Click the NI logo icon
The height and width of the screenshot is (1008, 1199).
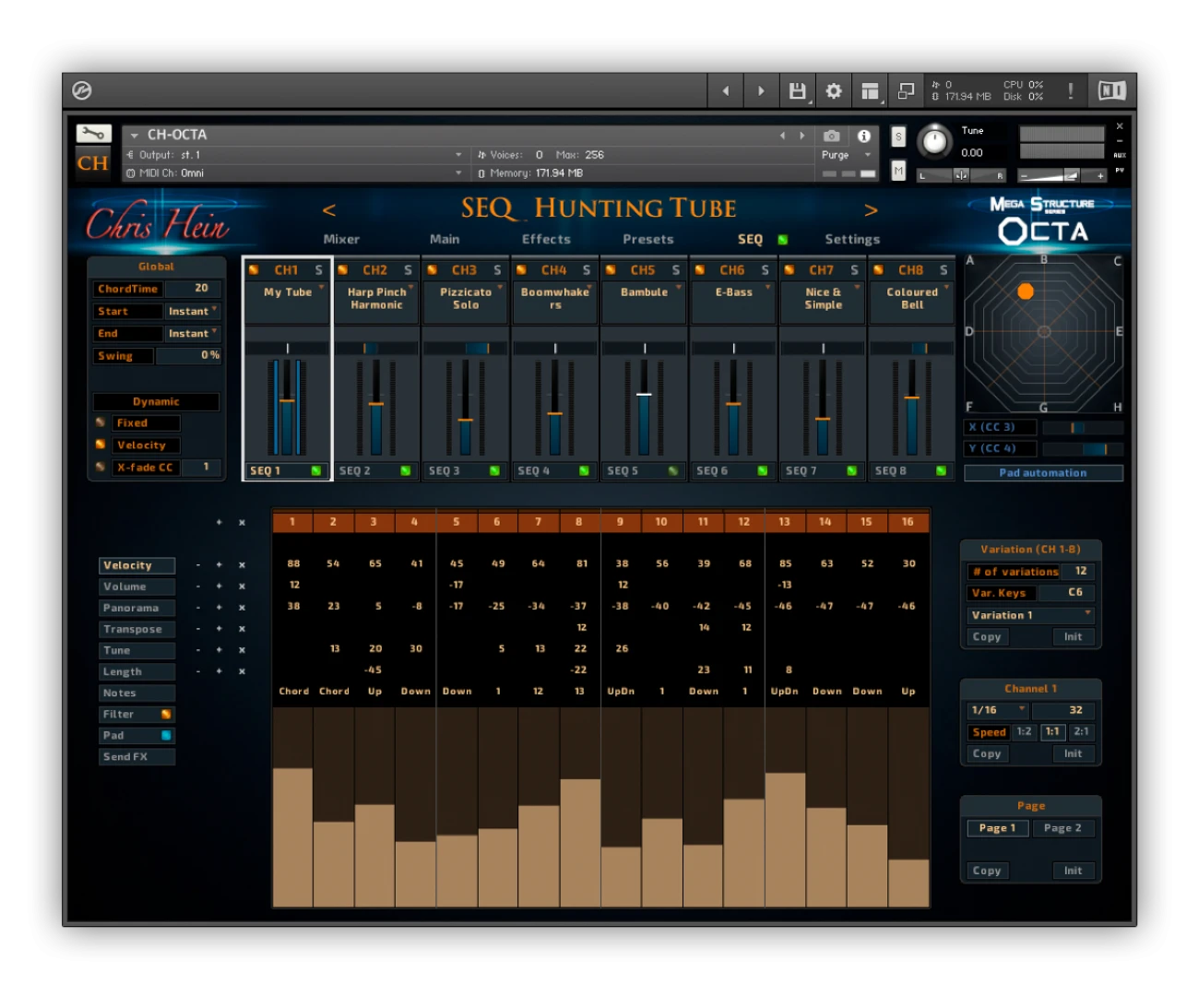(1111, 90)
